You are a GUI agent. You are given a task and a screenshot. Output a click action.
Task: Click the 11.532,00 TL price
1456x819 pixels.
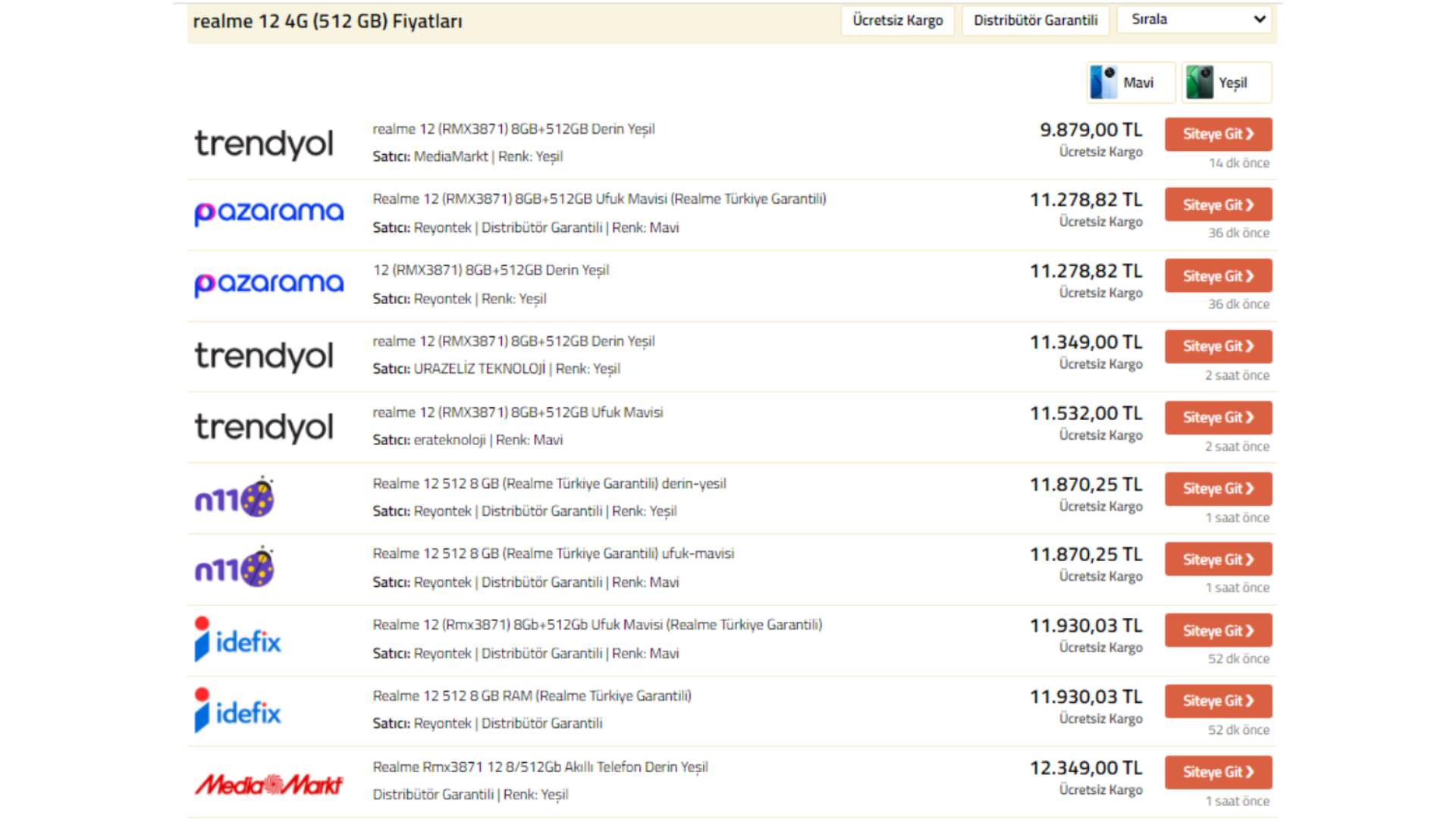click(x=1086, y=414)
